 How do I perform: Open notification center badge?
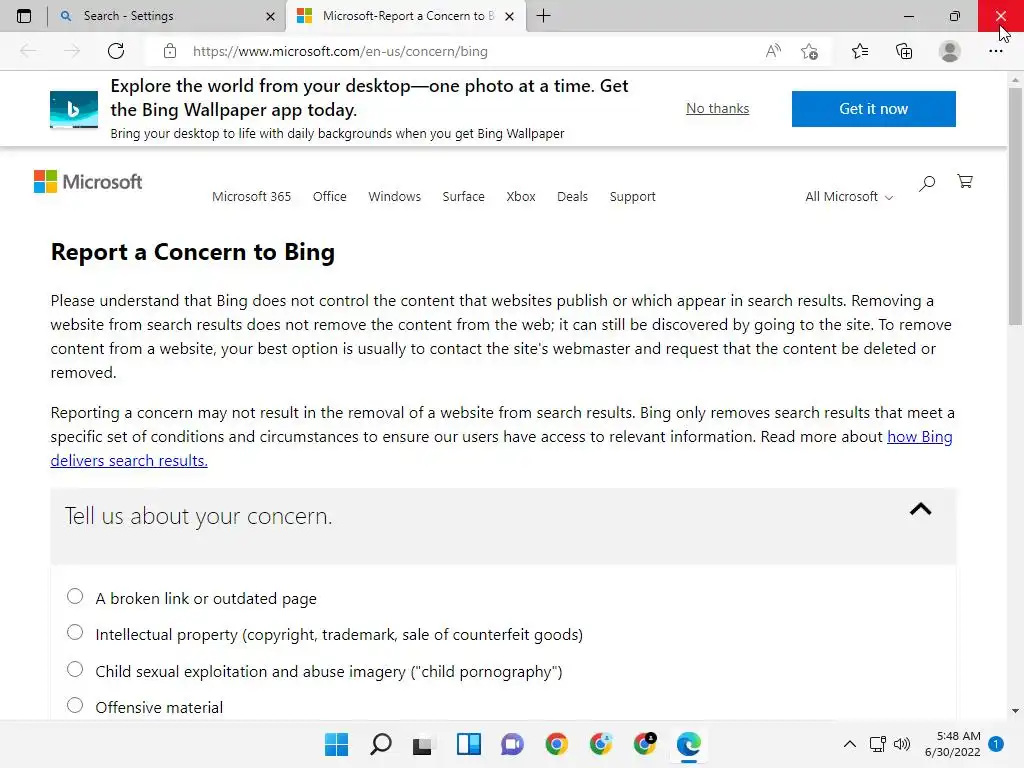[996, 744]
